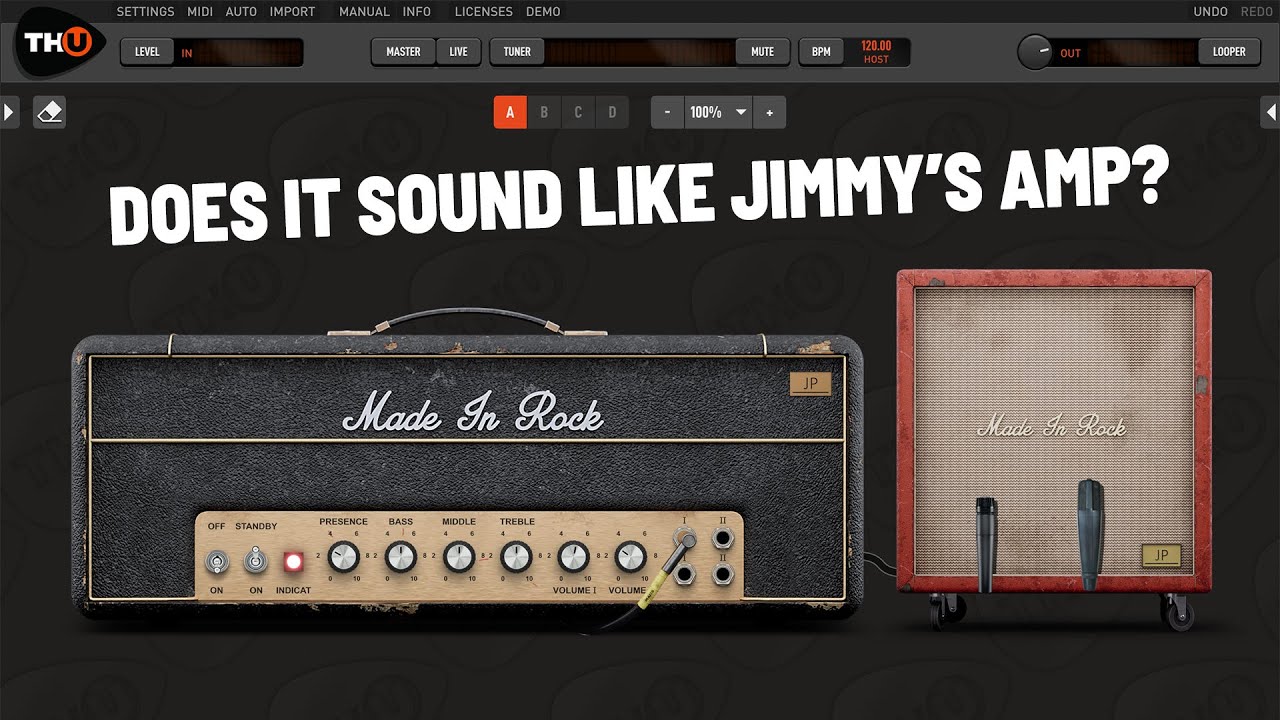Viewport: 1280px width, 720px height.
Task: Click the TH-U logo icon
Action: click(58, 41)
